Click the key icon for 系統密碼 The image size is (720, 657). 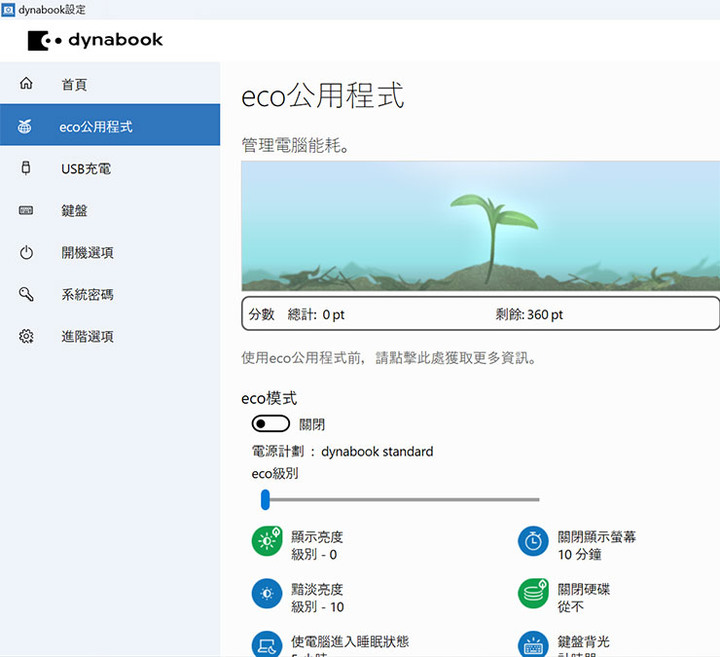pyautogui.click(x=26, y=294)
